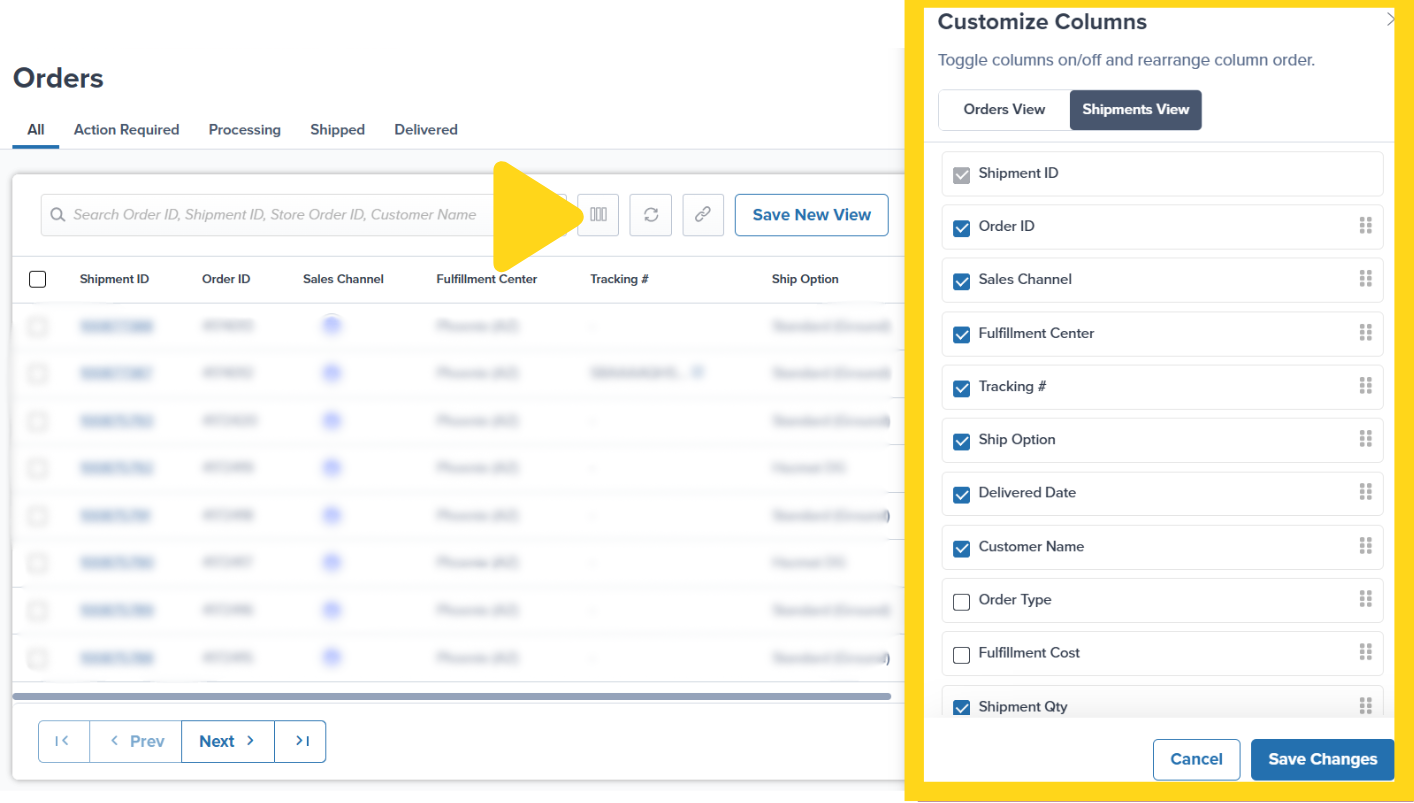Screen dimensions: 1414x803
Task: Refresh the orders table
Action: 650,214
